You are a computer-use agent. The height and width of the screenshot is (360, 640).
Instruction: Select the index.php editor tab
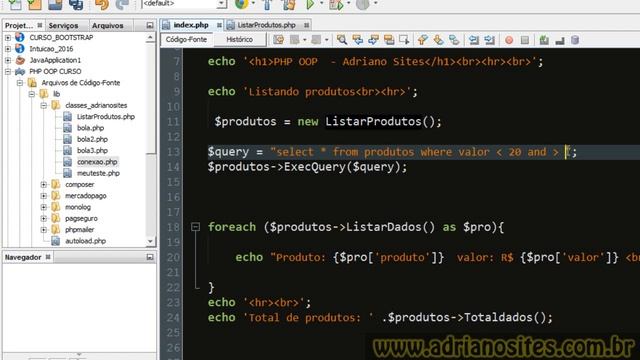(x=191, y=25)
